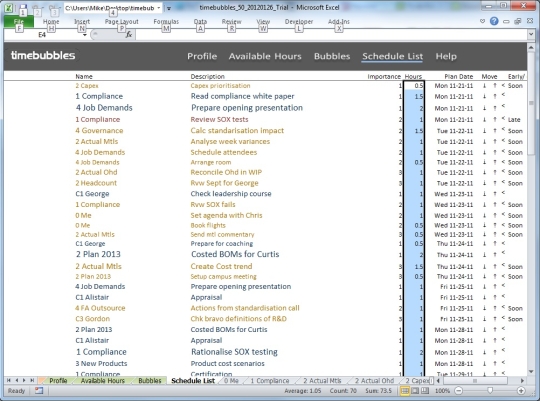This screenshot has width=540, height=401.
Task: Move down arrow for Product cost scenarios row
Action: click(484, 363)
